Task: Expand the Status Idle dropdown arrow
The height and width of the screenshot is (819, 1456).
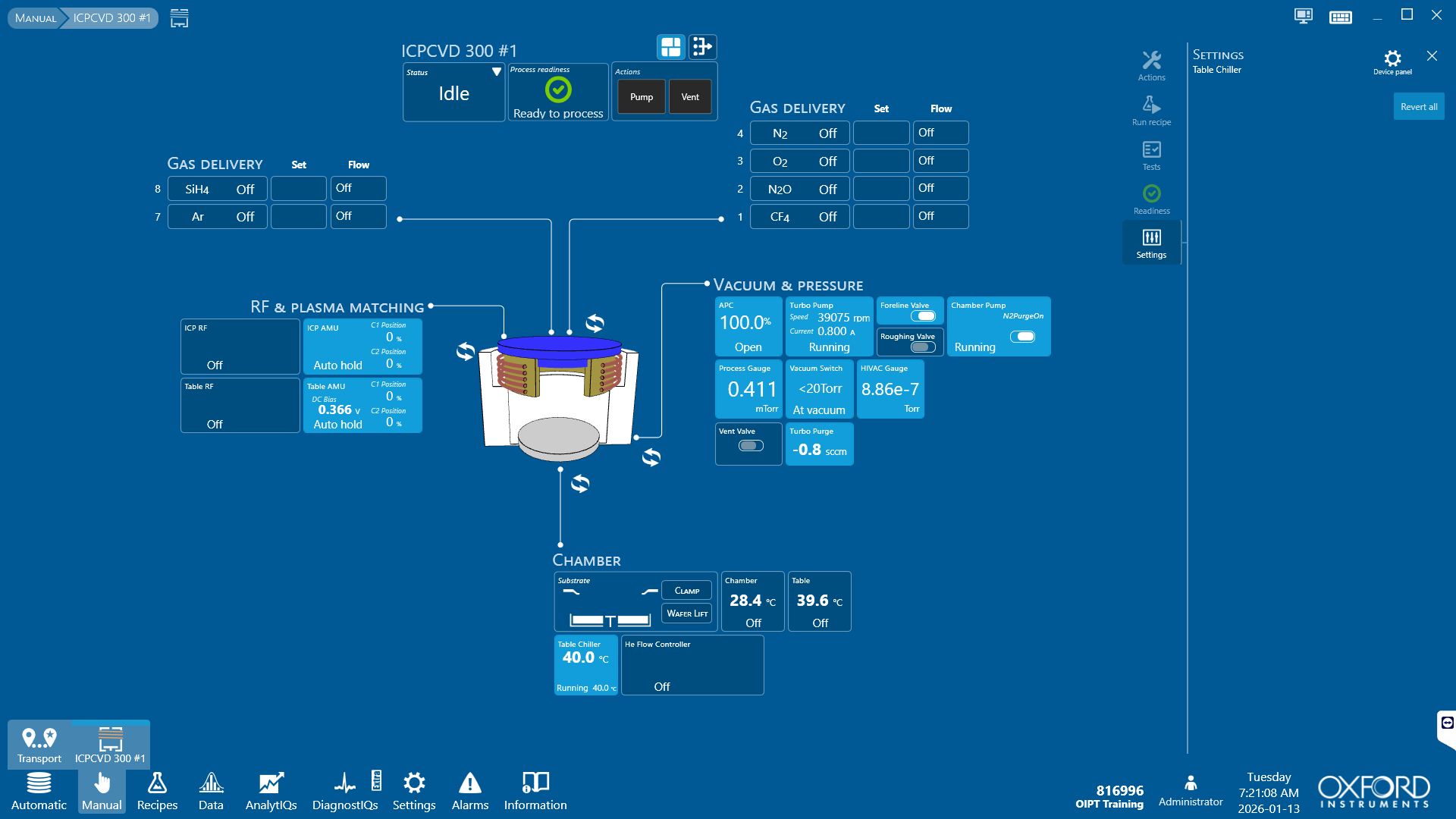Action: click(496, 72)
